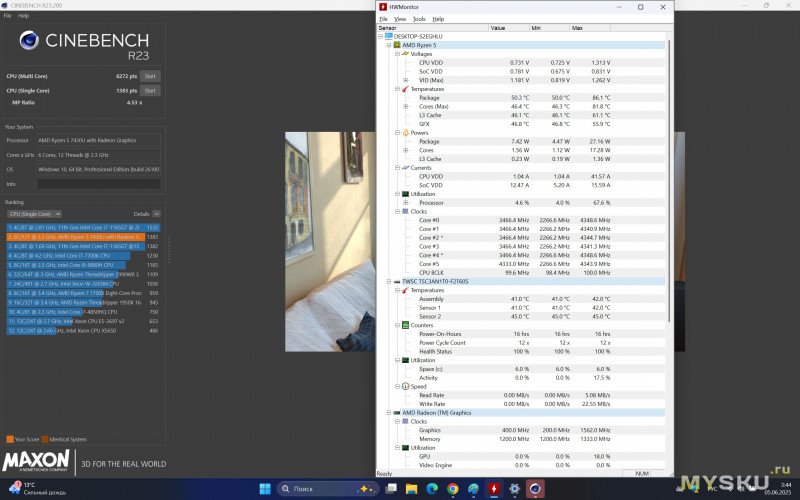Open the Tools menu in HWMonitor
Image resolution: width=800 pixels, height=500 pixels.
419,19
